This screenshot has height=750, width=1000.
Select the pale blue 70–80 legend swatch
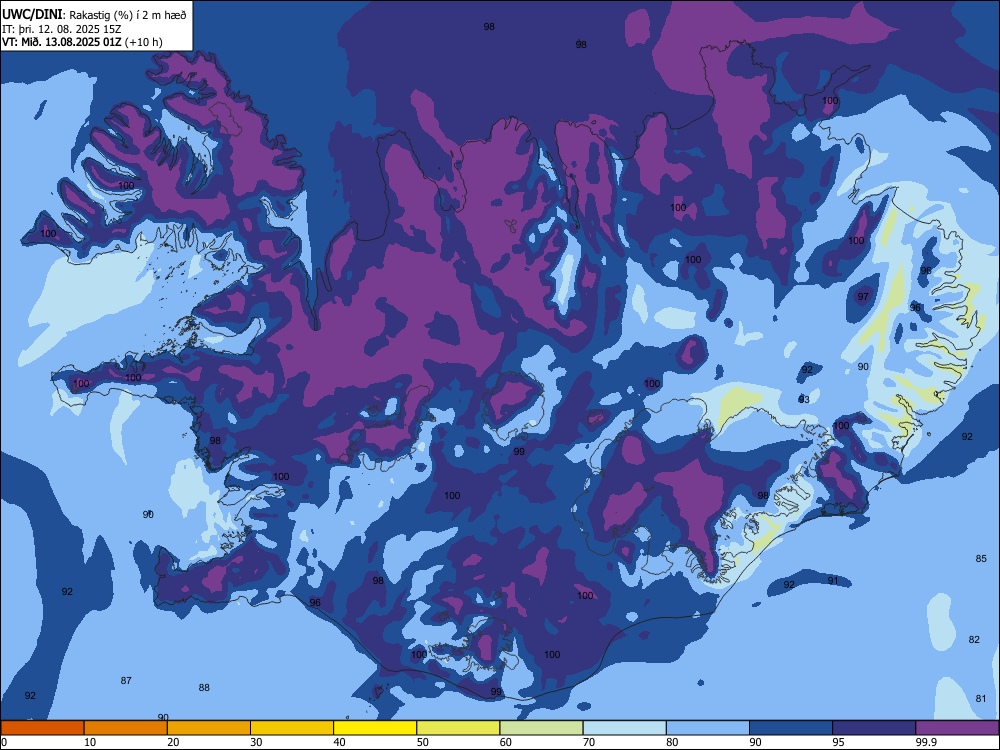point(624,728)
